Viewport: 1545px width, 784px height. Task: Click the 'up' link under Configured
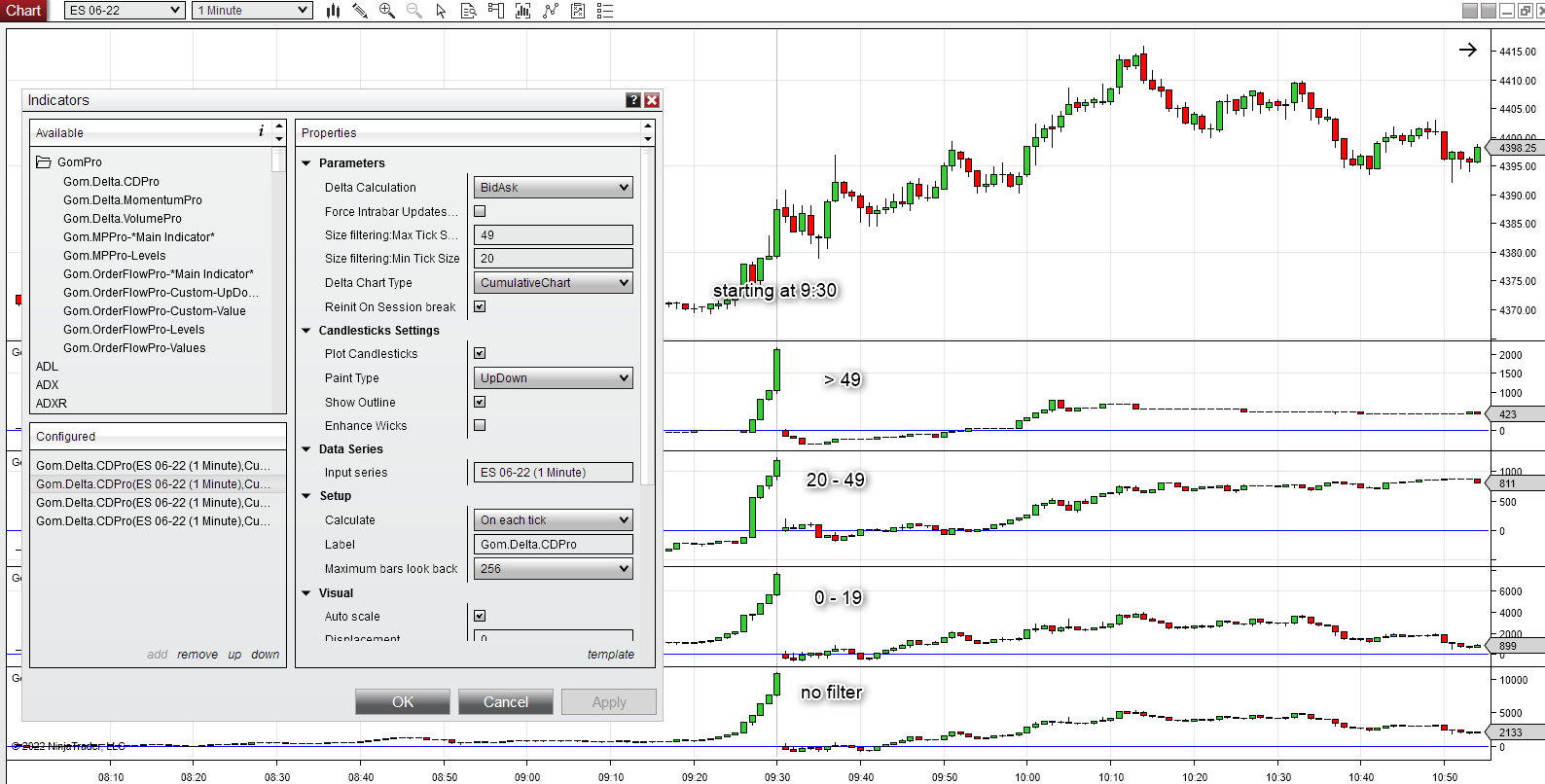[234, 655]
